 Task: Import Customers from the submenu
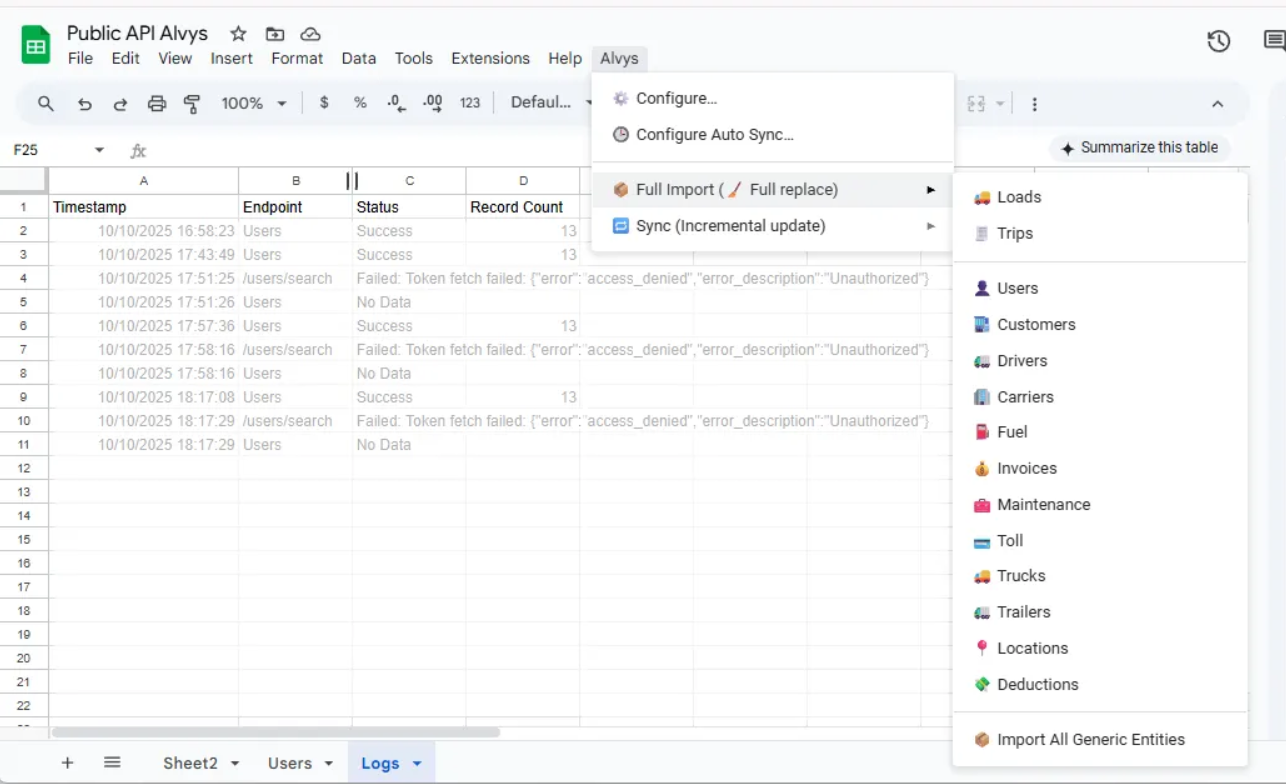coord(1100,325)
